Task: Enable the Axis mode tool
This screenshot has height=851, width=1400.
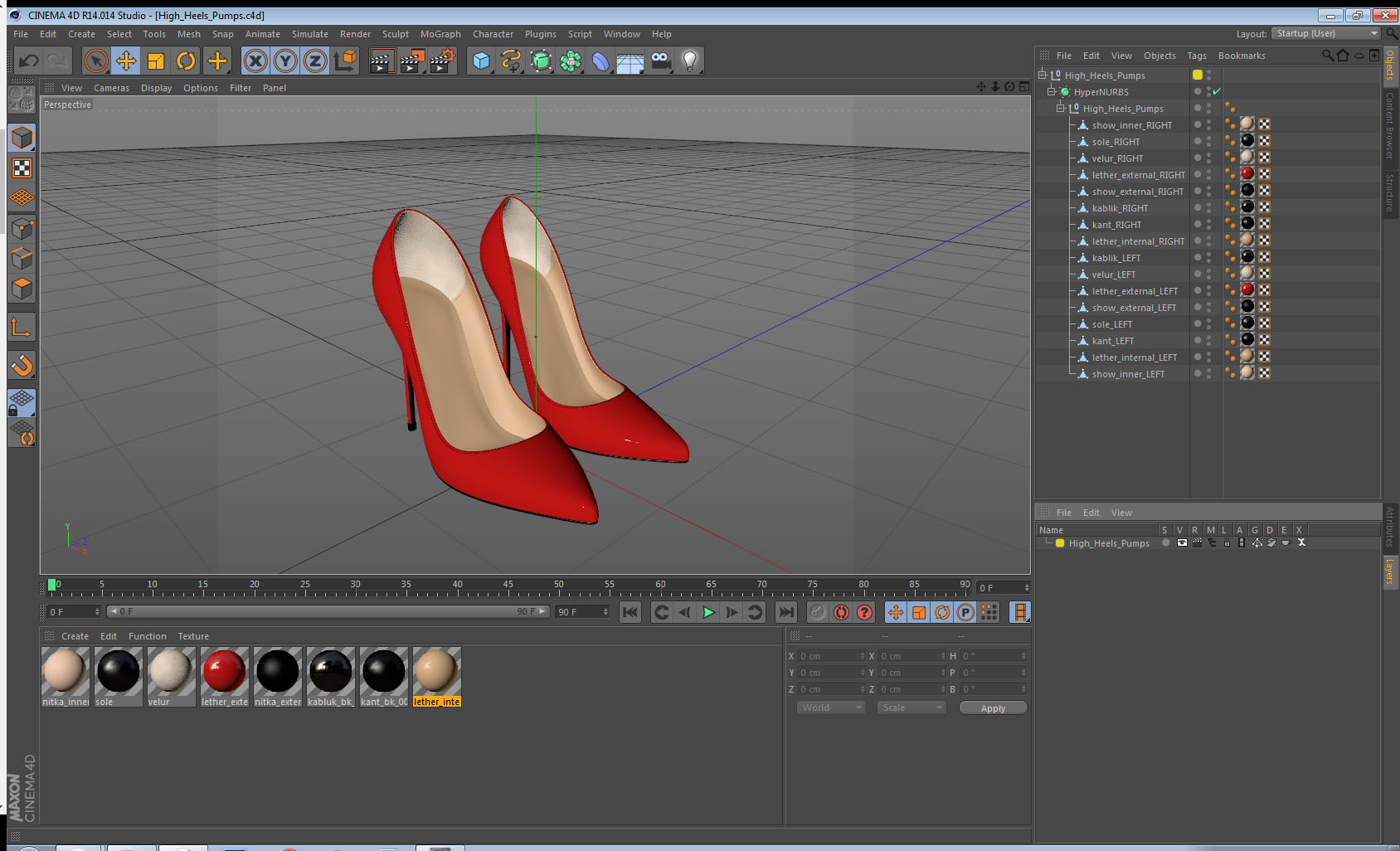Action: [x=22, y=328]
